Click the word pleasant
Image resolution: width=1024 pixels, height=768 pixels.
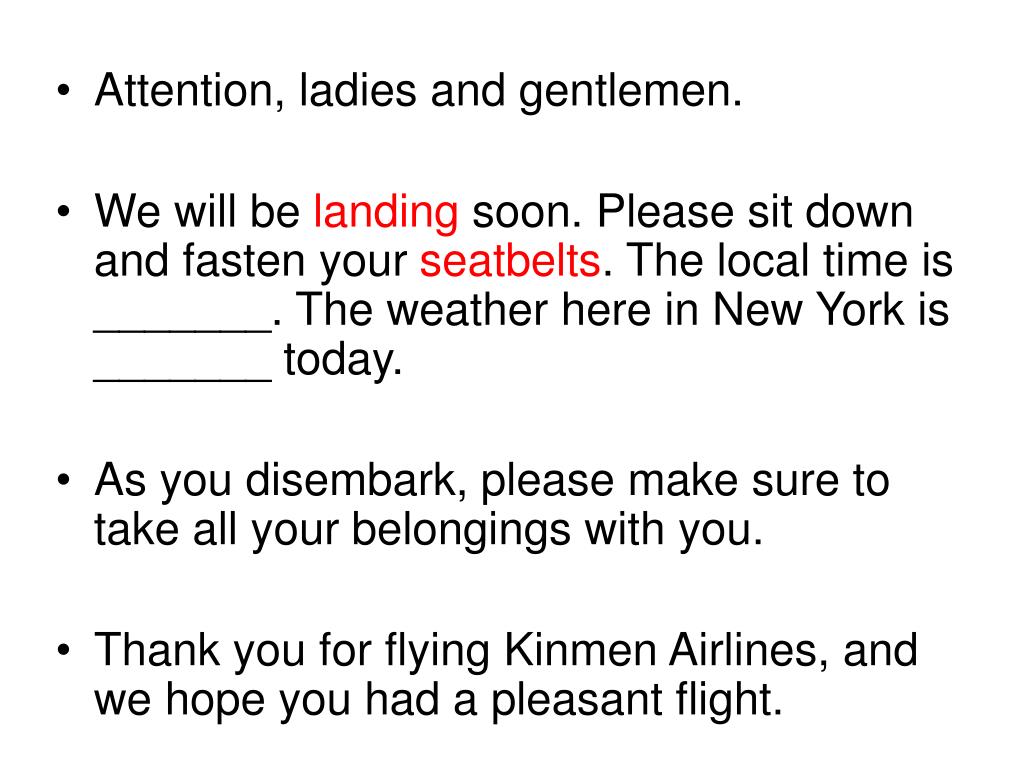[575, 701]
